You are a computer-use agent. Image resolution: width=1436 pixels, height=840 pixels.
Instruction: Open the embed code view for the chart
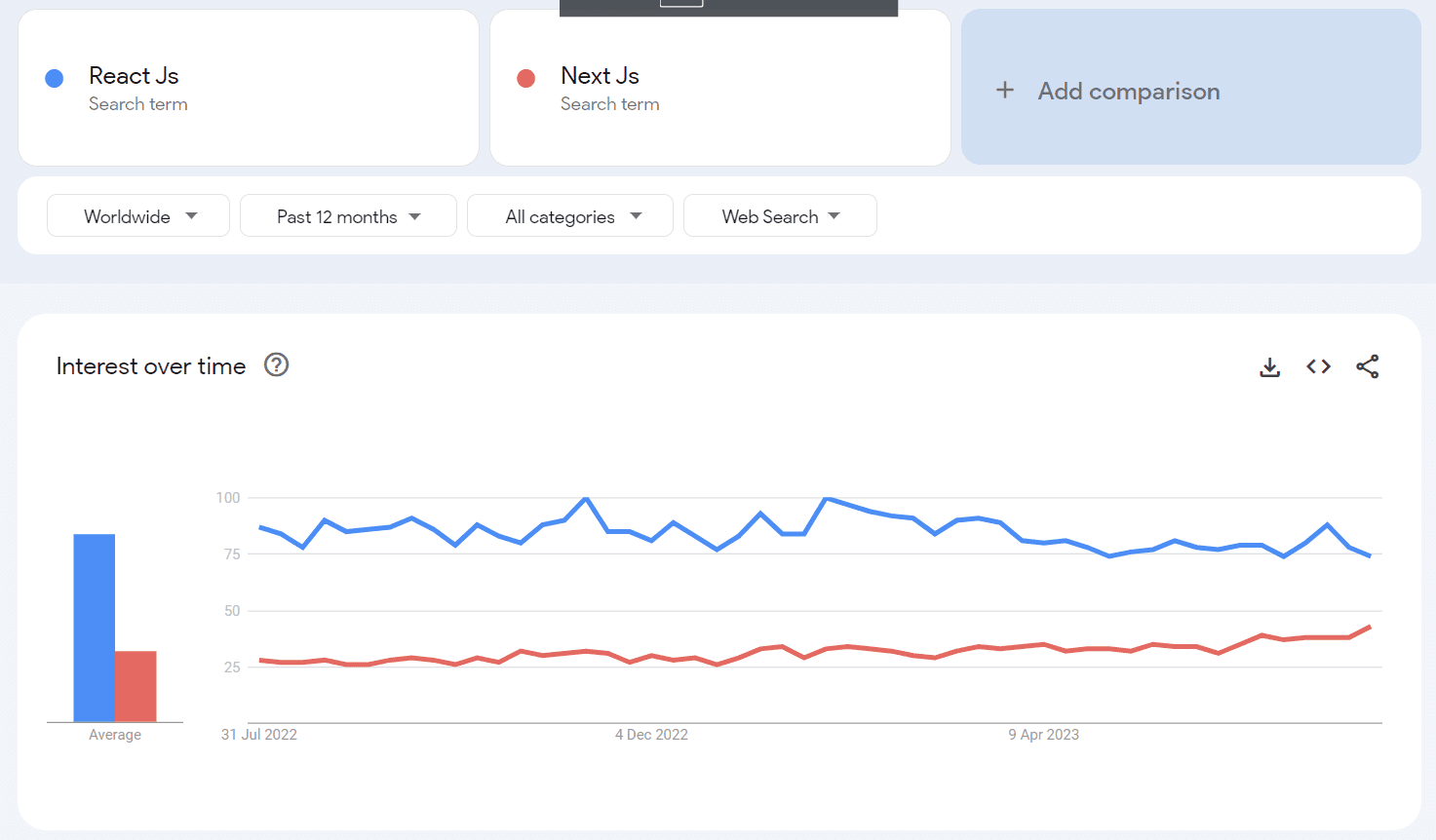pos(1318,366)
